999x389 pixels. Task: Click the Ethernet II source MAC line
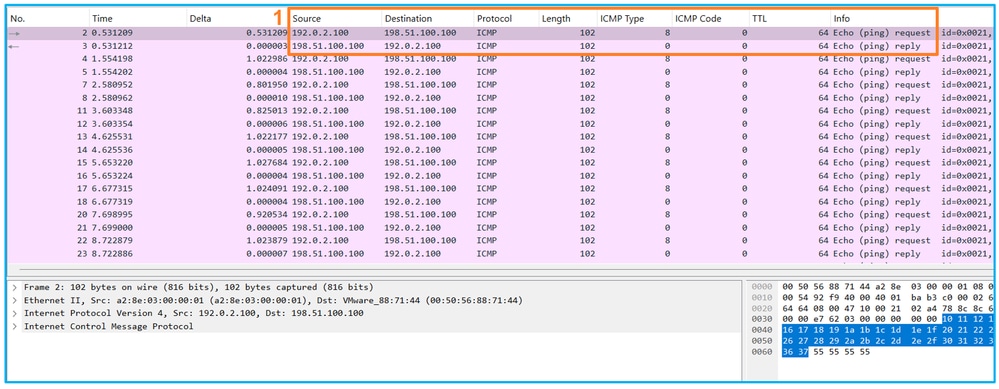point(273,301)
